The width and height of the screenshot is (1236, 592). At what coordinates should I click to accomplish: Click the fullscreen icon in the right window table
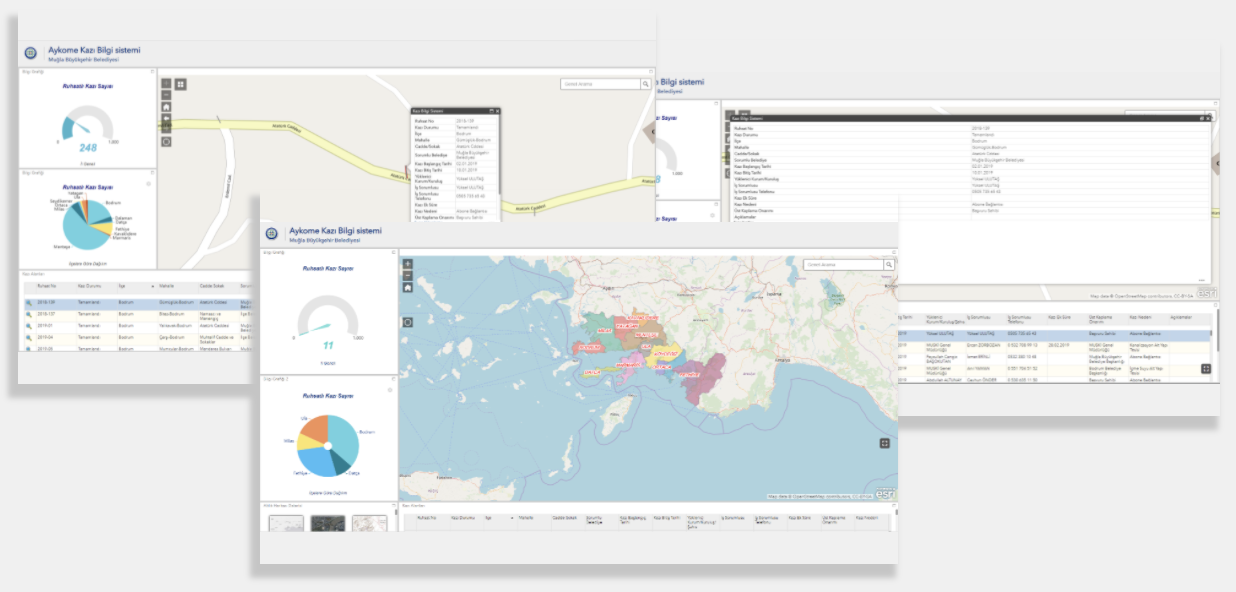tap(1207, 368)
